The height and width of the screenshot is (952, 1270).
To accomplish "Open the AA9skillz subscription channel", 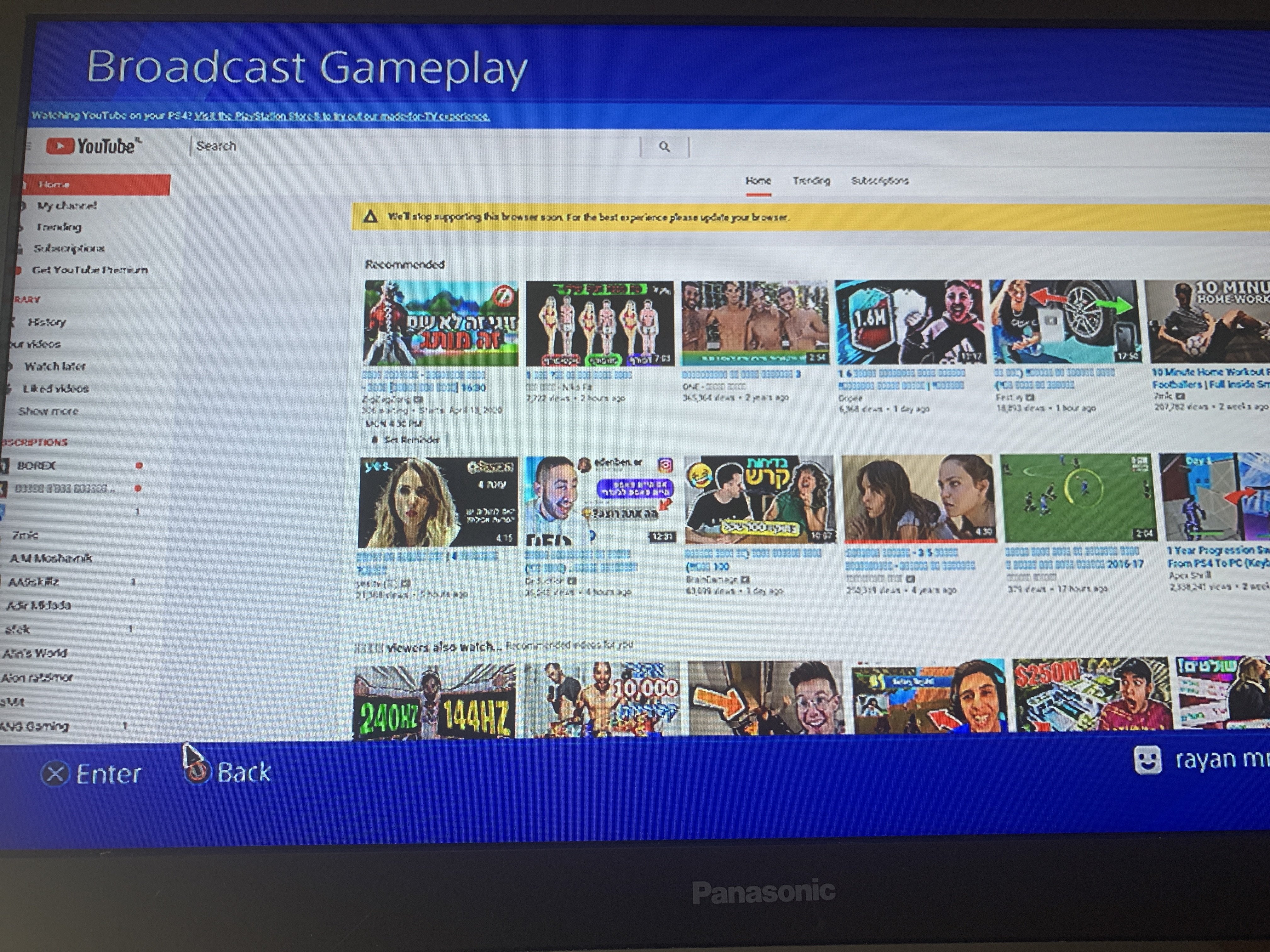I will pos(33,581).
